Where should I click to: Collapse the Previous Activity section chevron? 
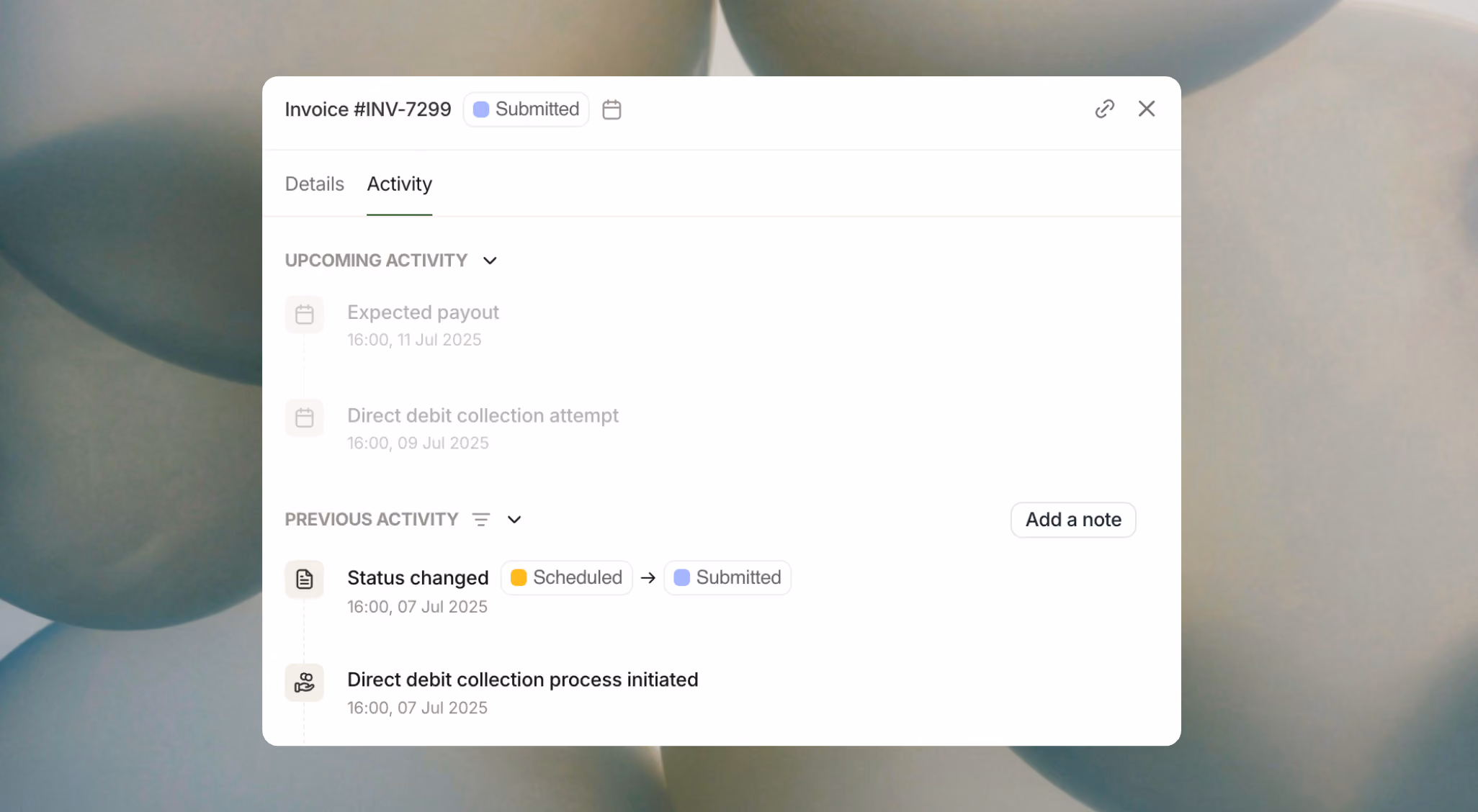pyautogui.click(x=514, y=519)
